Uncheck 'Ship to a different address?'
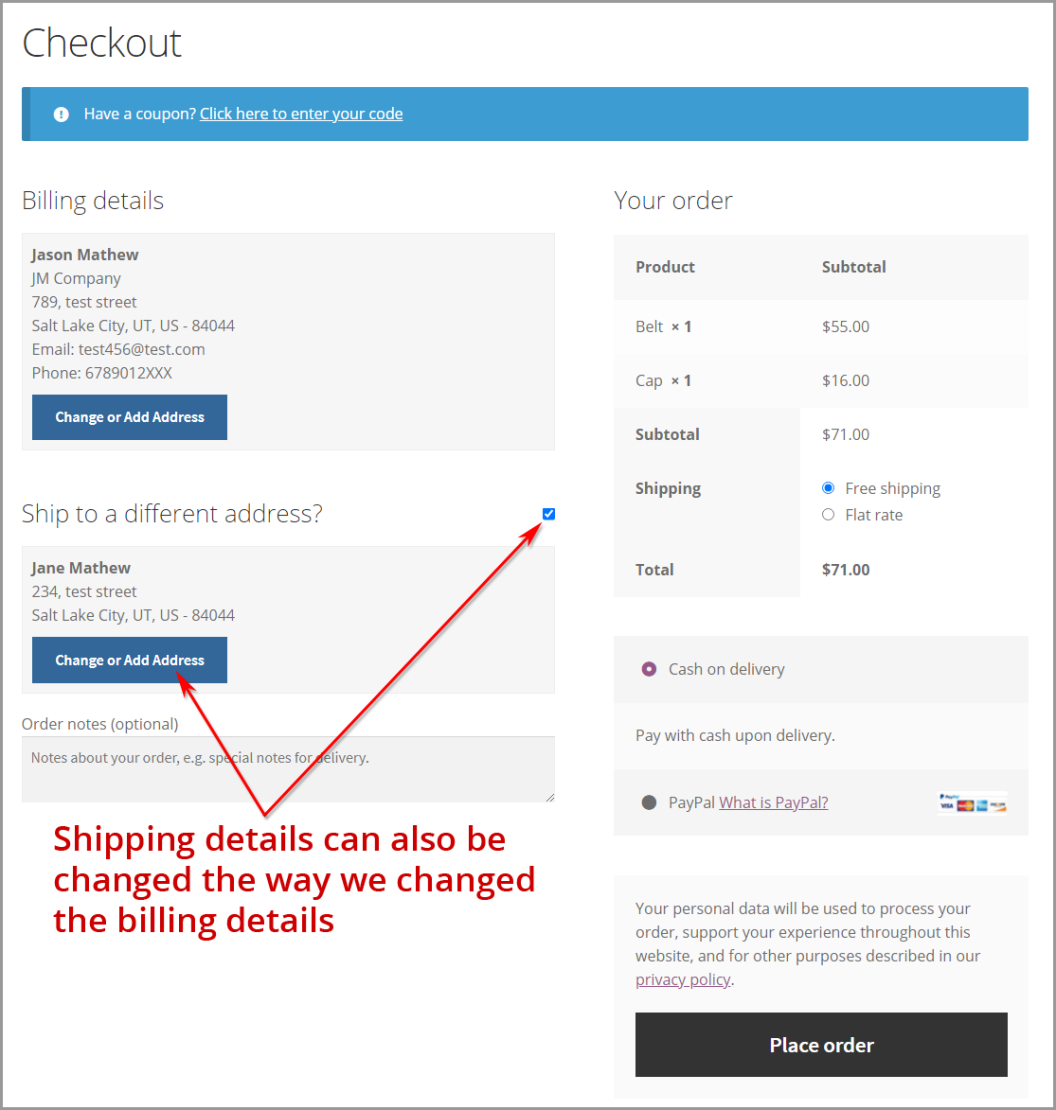Image resolution: width=1056 pixels, height=1110 pixels. pos(548,513)
